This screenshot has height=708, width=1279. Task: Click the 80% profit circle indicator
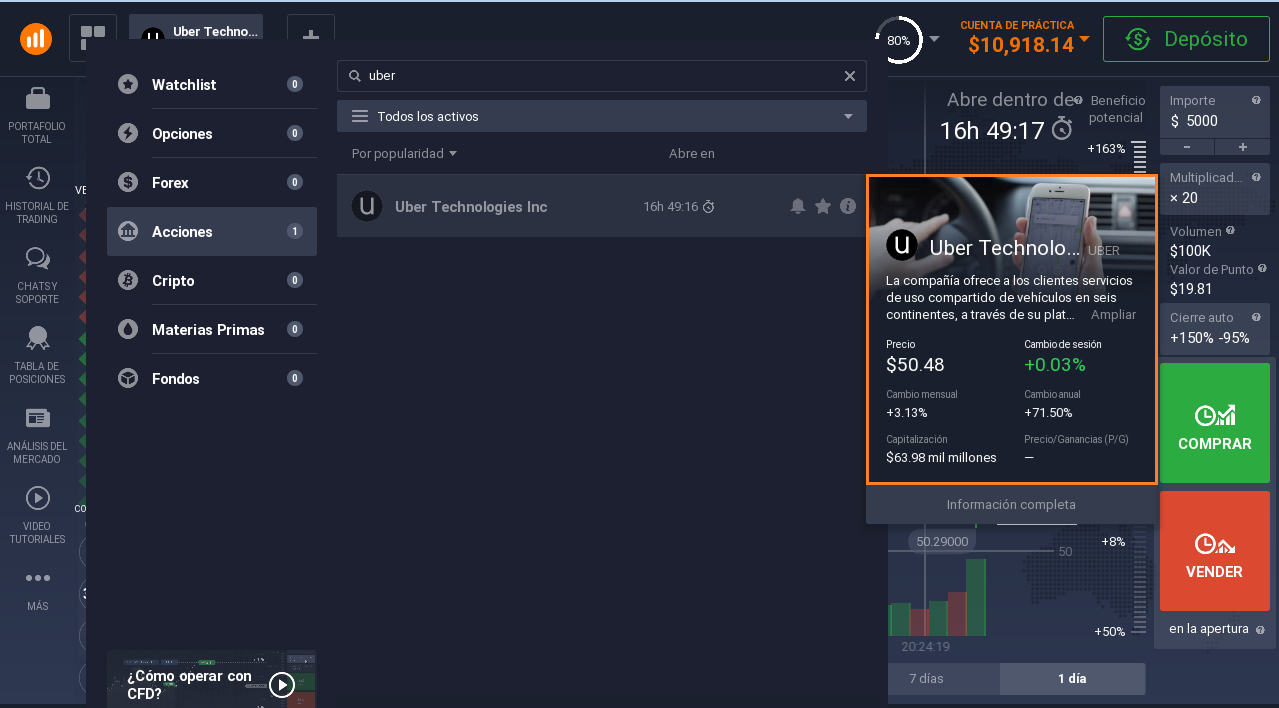(898, 40)
